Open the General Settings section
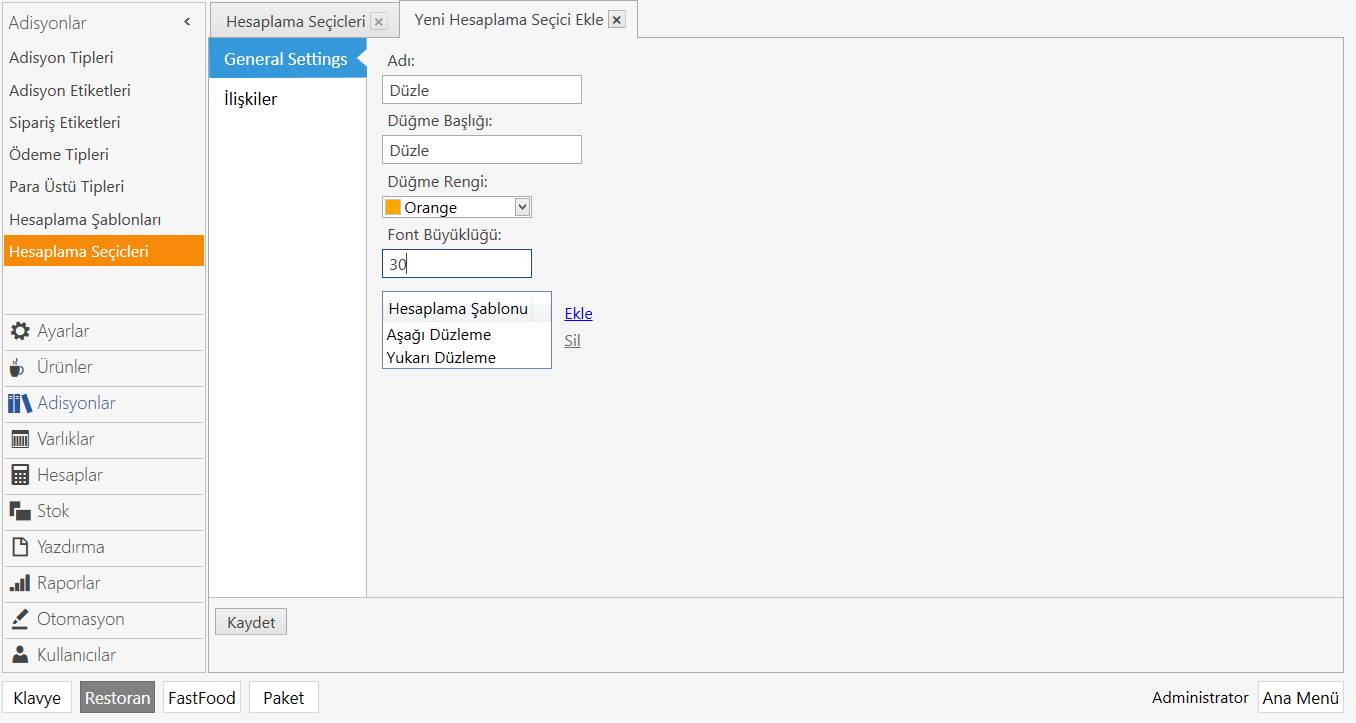This screenshot has width=1356, height=723. click(x=287, y=59)
